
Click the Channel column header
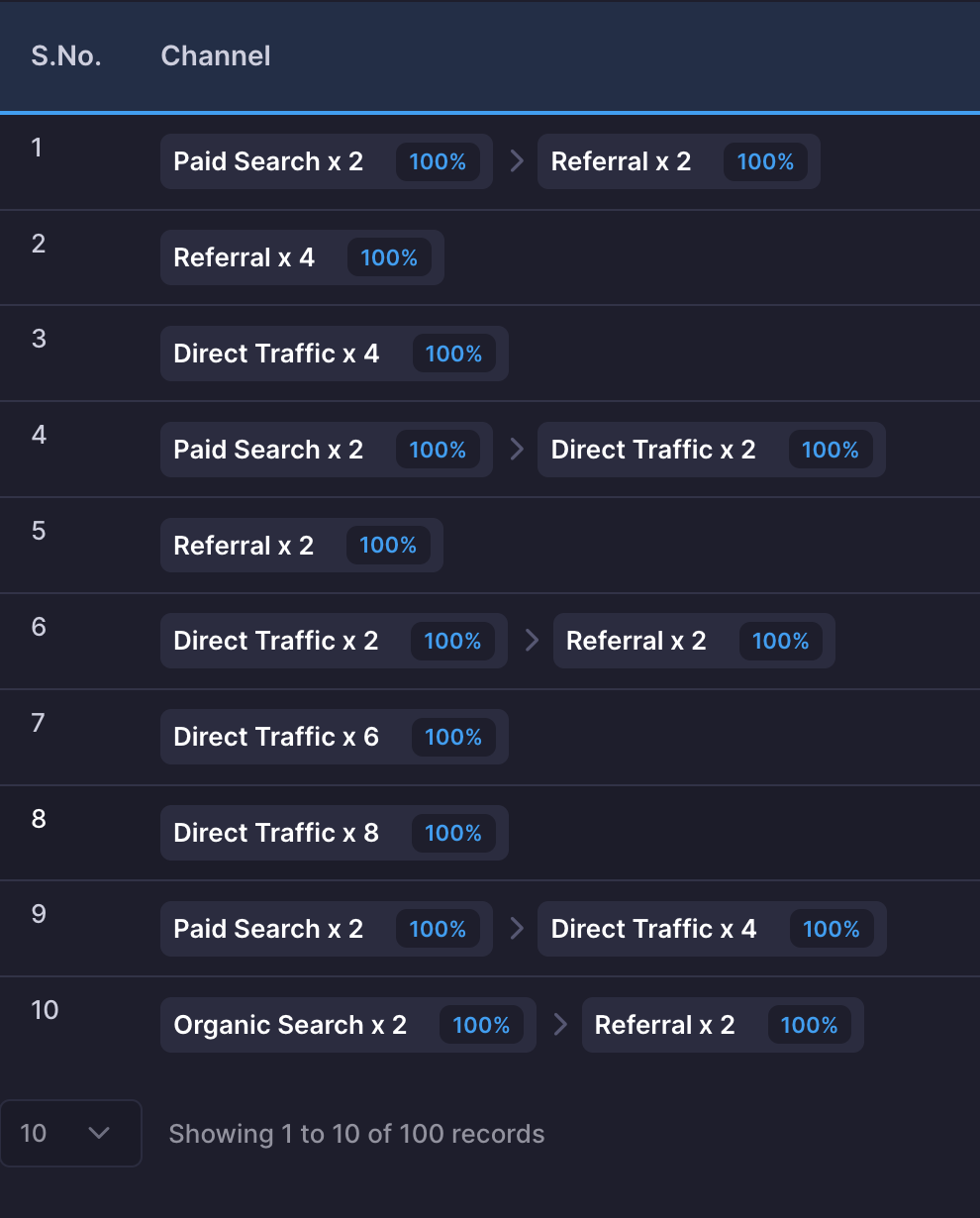[x=215, y=56]
